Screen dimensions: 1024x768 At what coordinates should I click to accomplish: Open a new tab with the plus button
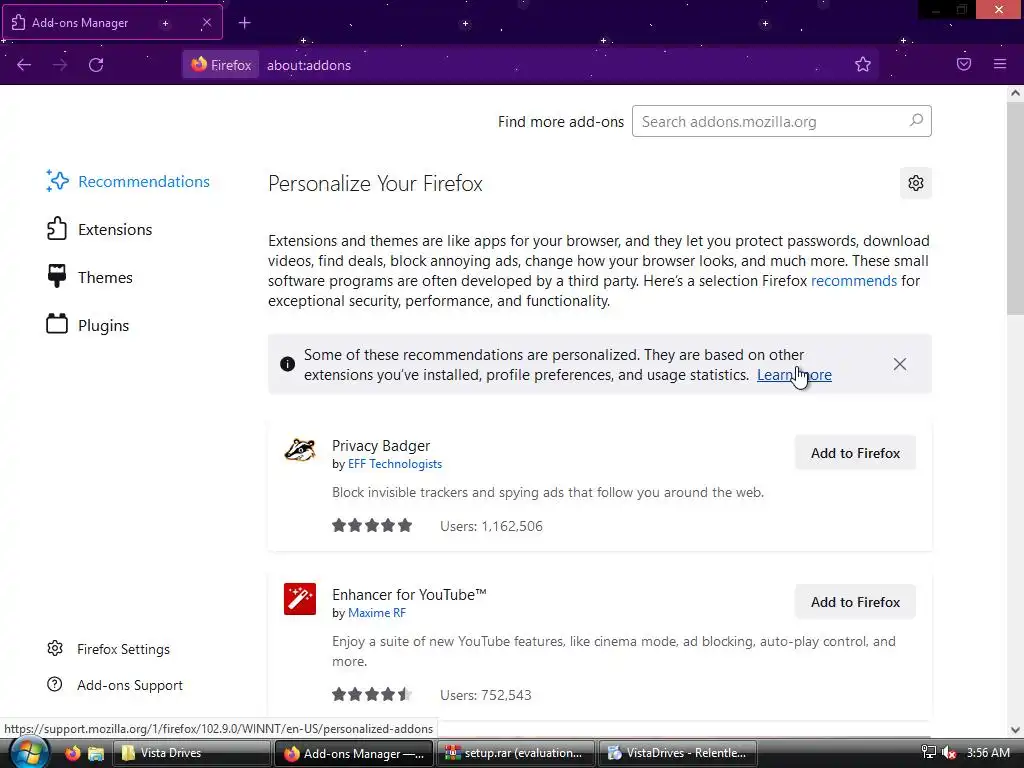coord(244,23)
